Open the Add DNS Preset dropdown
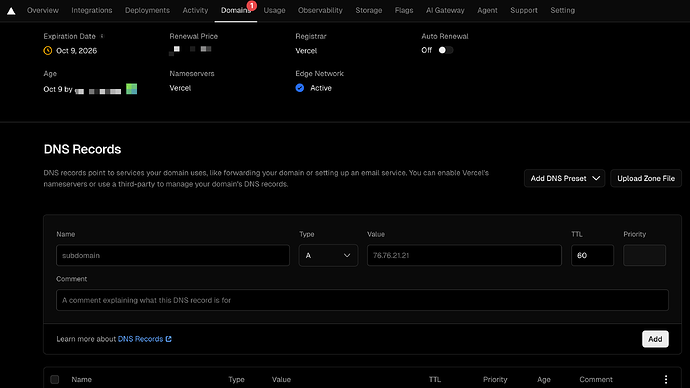Viewport: 690px width, 388px height. pos(564,178)
